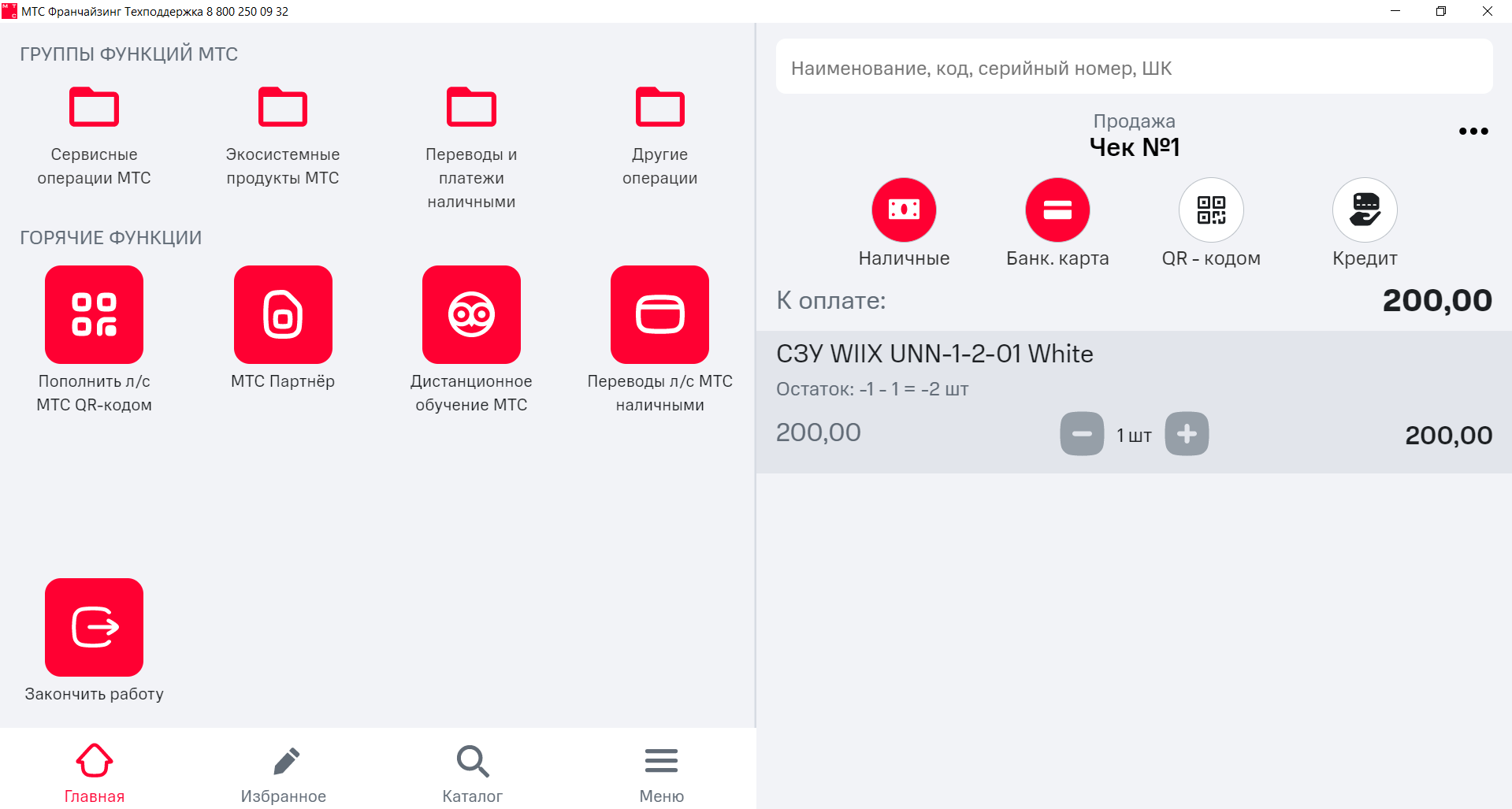Close the МТС Франчайзинг window
The width and height of the screenshot is (1512, 809).
click(x=1488, y=11)
